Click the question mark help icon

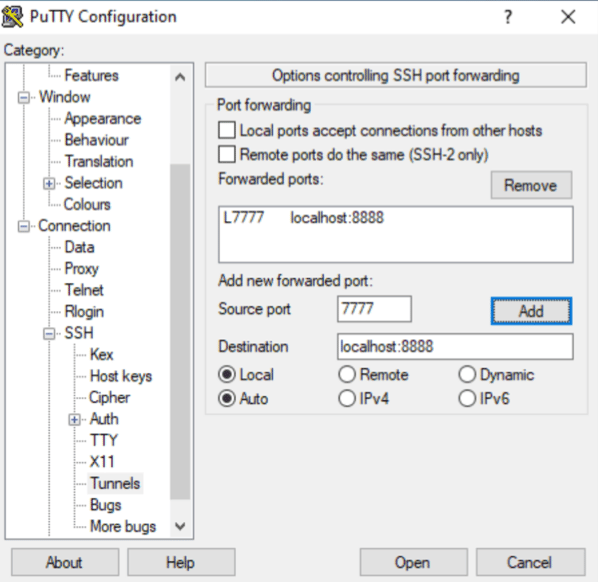coord(508,17)
